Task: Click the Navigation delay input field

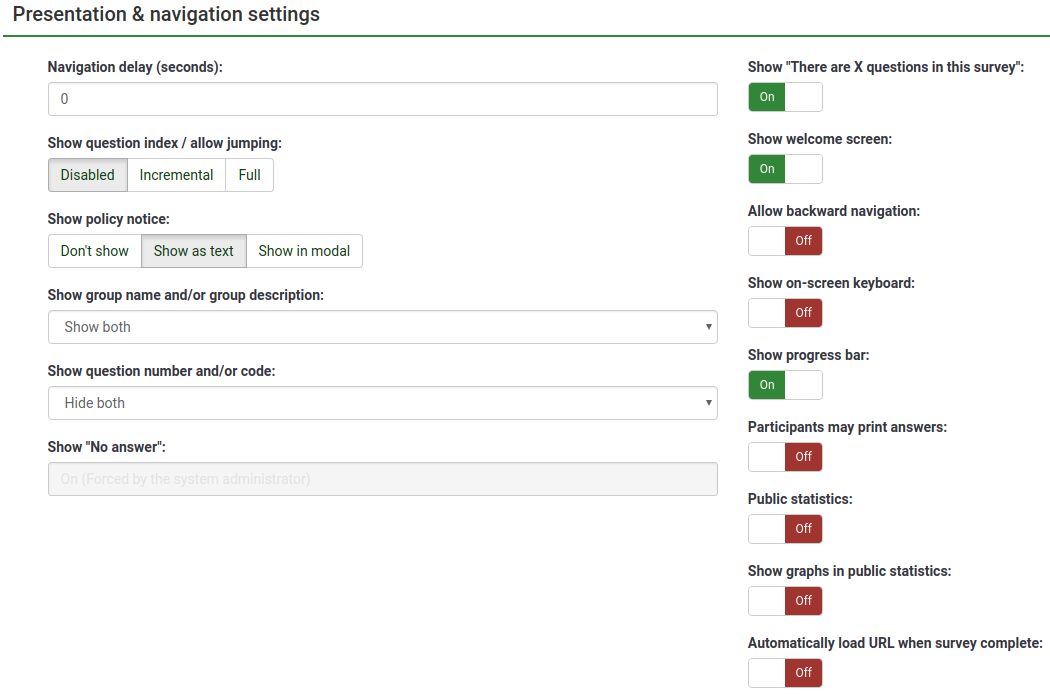Action: point(382,99)
